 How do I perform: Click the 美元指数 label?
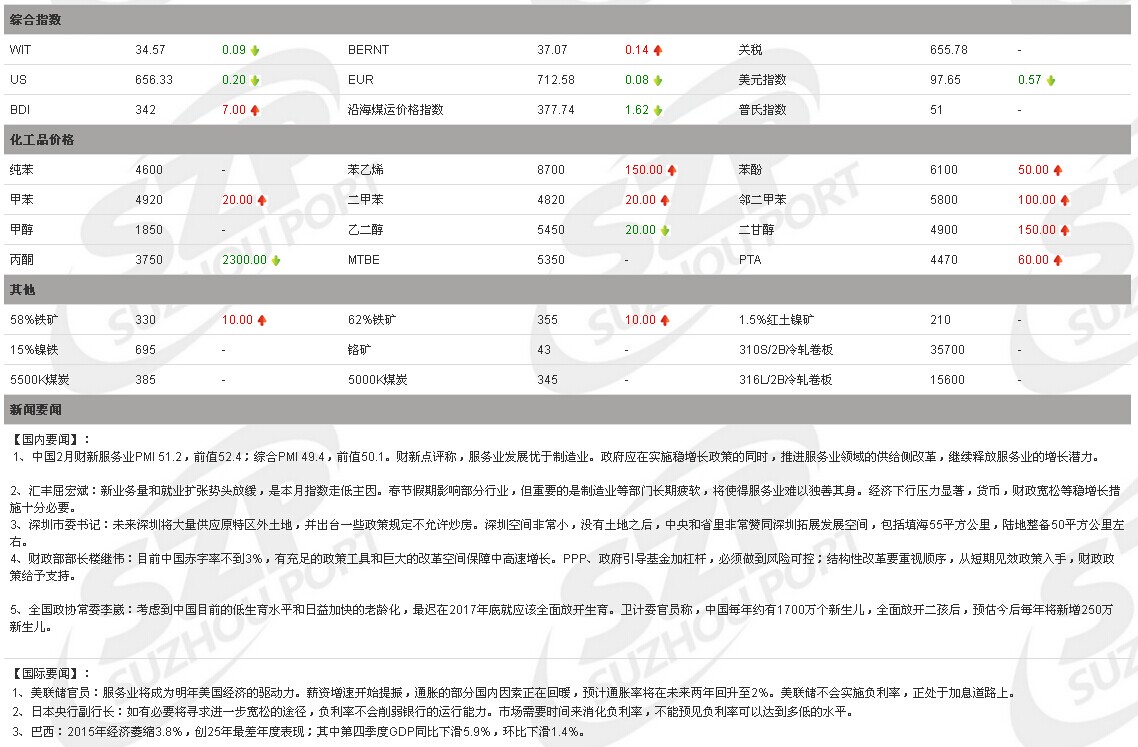pyautogui.click(x=762, y=80)
